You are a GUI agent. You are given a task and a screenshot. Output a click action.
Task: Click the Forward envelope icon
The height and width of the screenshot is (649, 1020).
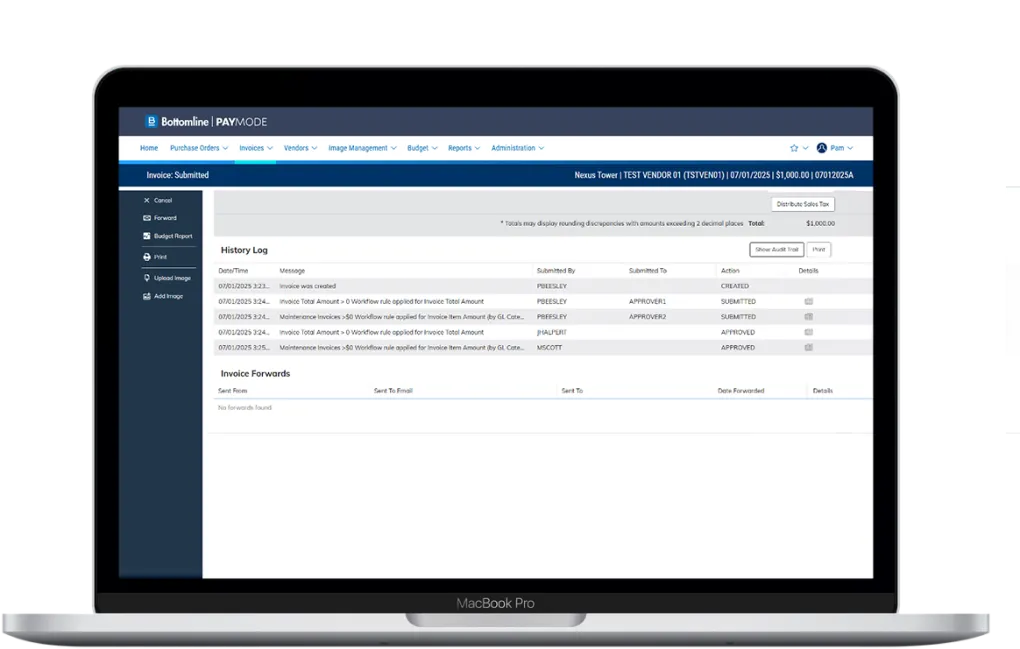[x=147, y=218]
